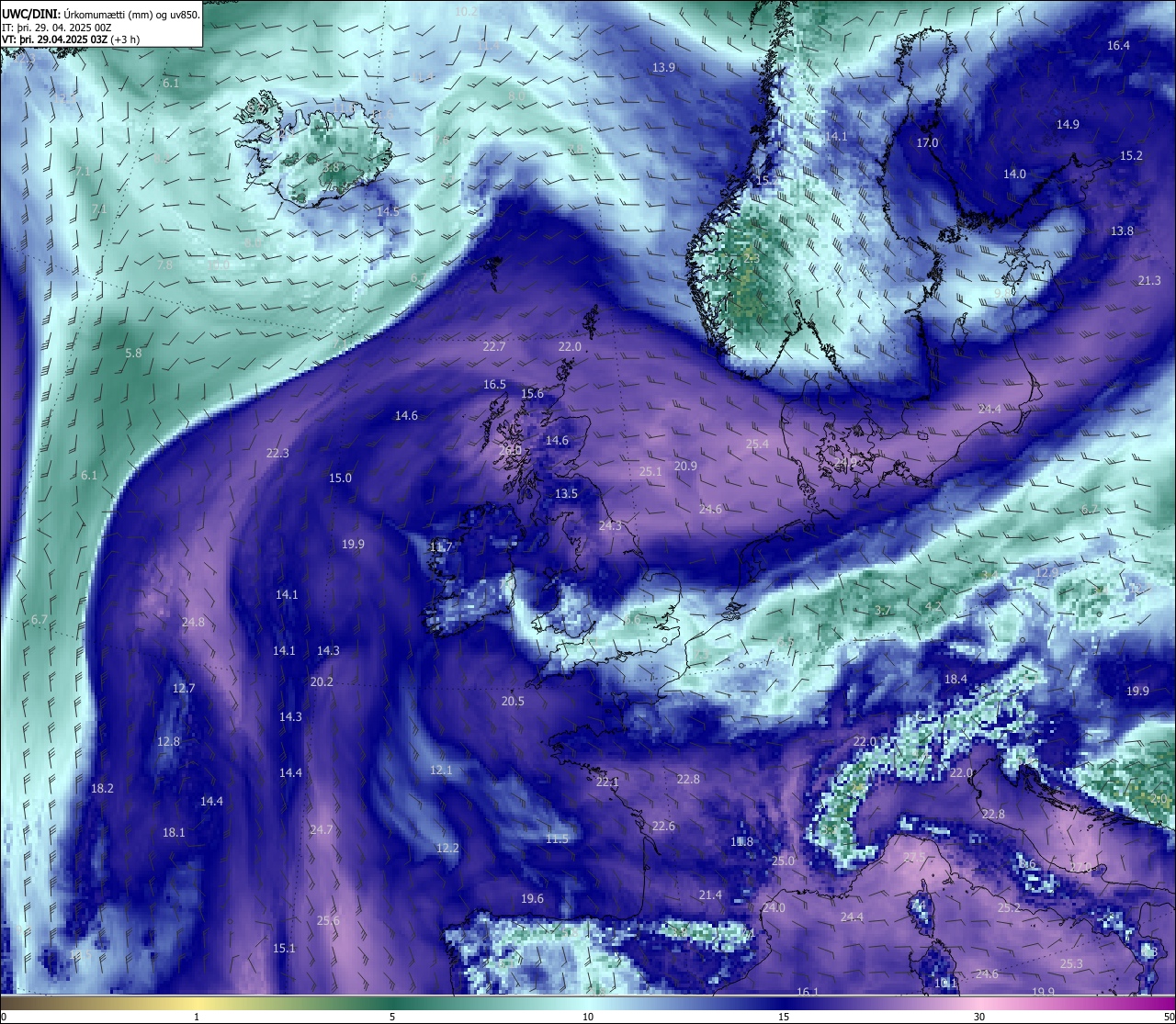Click the 24.0 value label

774,907
